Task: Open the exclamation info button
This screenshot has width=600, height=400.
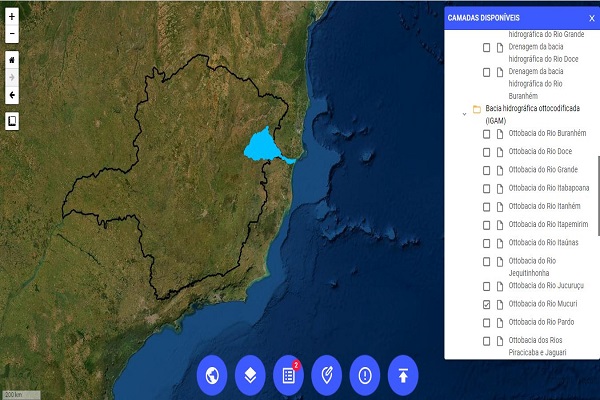Action: 365,376
